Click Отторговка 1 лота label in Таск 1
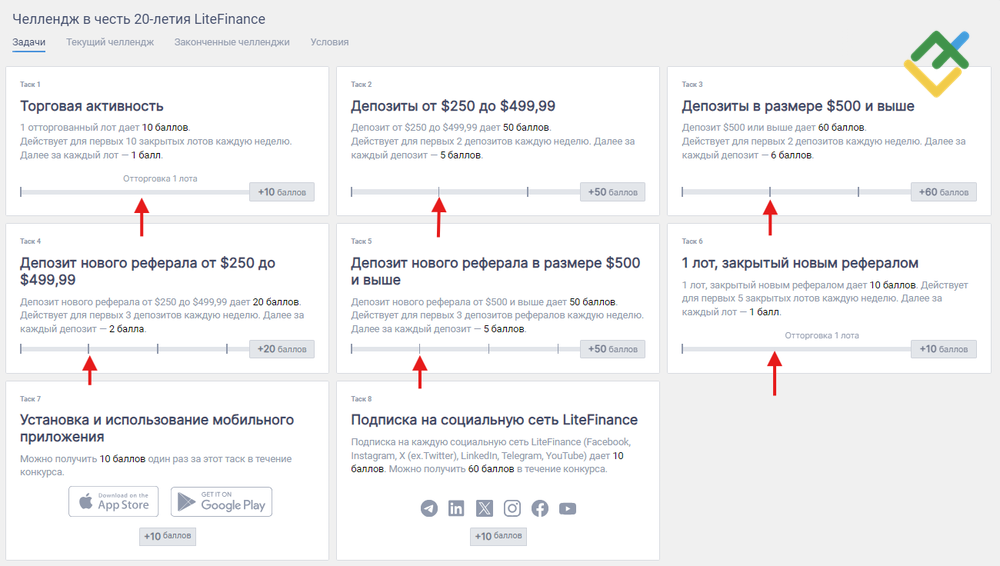Screen dimensions: 1000x566 [x=160, y=179]
